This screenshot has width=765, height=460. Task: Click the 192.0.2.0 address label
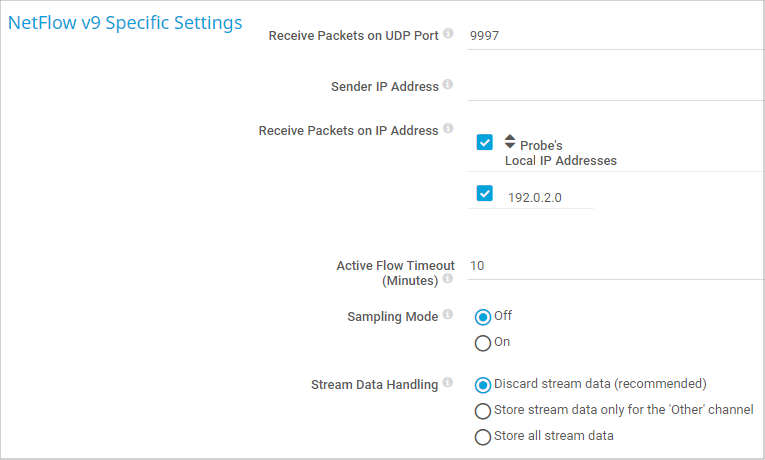coord(535,198)
